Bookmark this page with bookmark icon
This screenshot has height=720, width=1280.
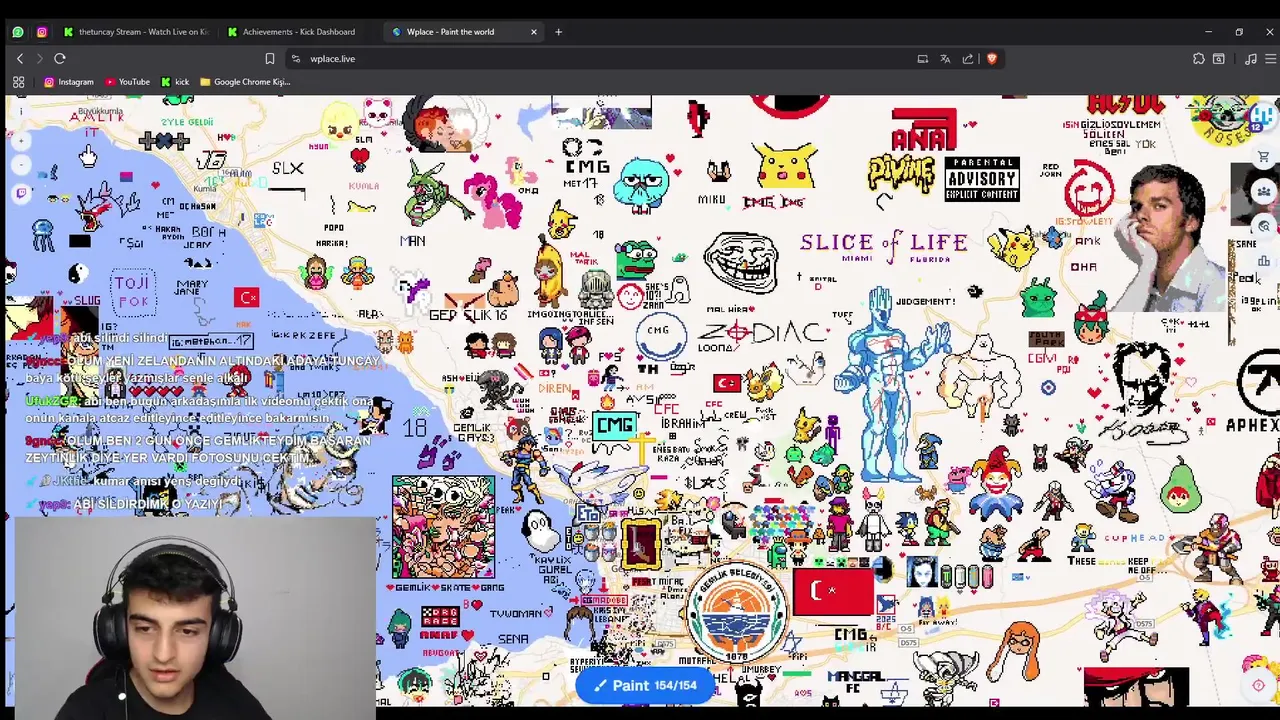[269, 58]
